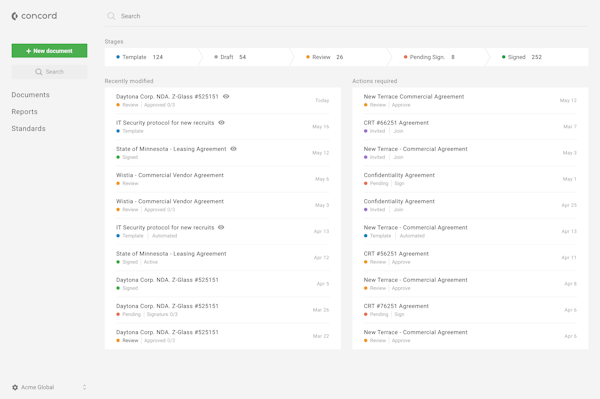The width and height of the screenshot is (600, 399).
Task: Click the magnifier icon in sidebar search
Action: pos(39,72)
